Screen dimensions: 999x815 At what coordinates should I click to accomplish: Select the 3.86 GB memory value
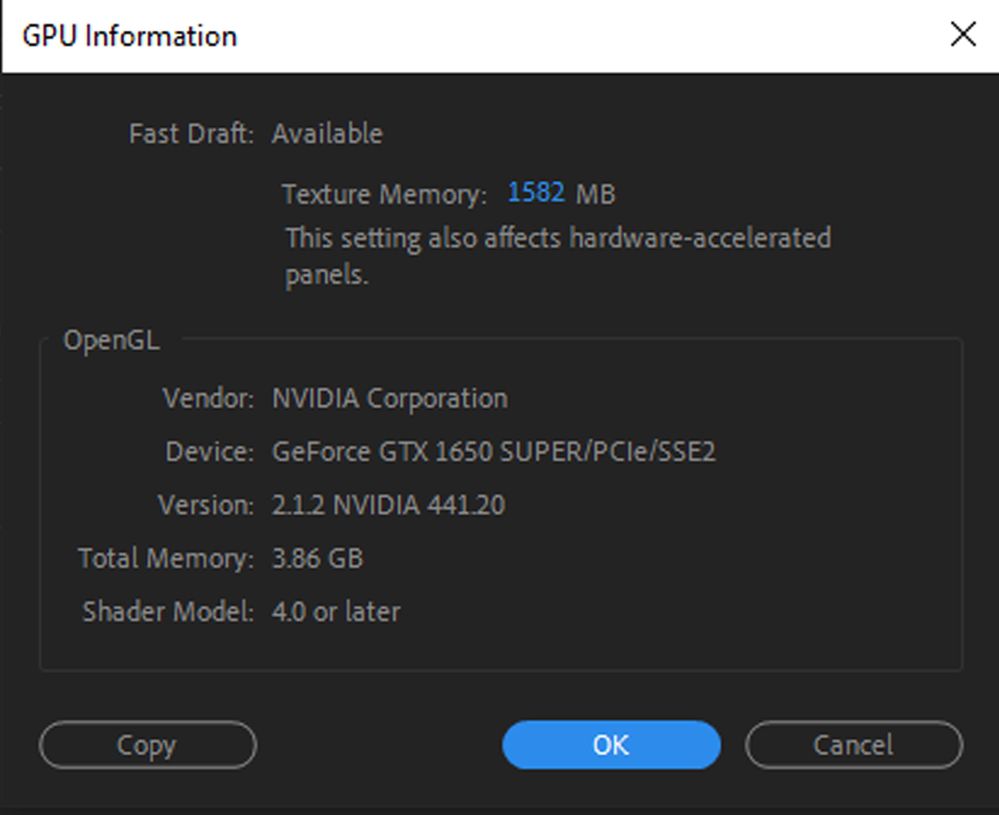click(x=317, y=558)
